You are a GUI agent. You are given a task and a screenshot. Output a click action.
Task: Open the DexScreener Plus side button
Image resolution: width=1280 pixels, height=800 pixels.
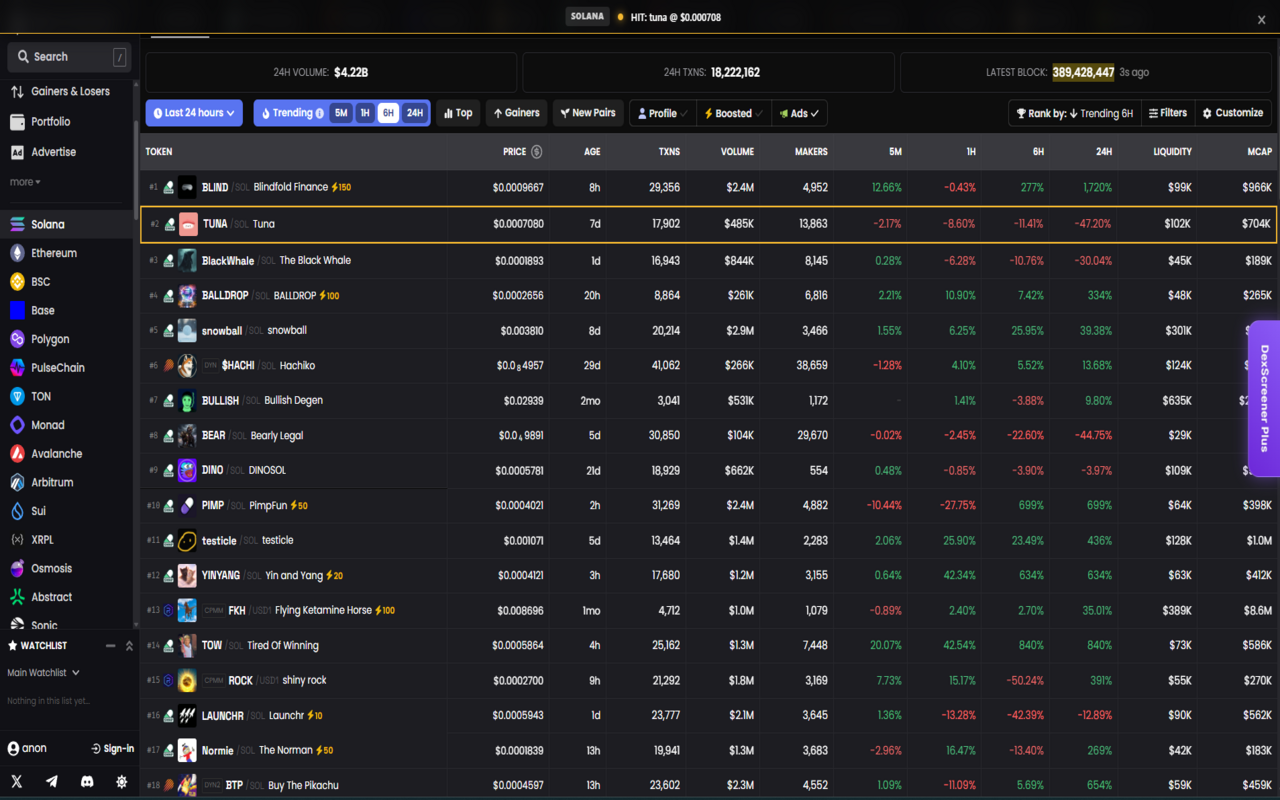pos(1264,398)
